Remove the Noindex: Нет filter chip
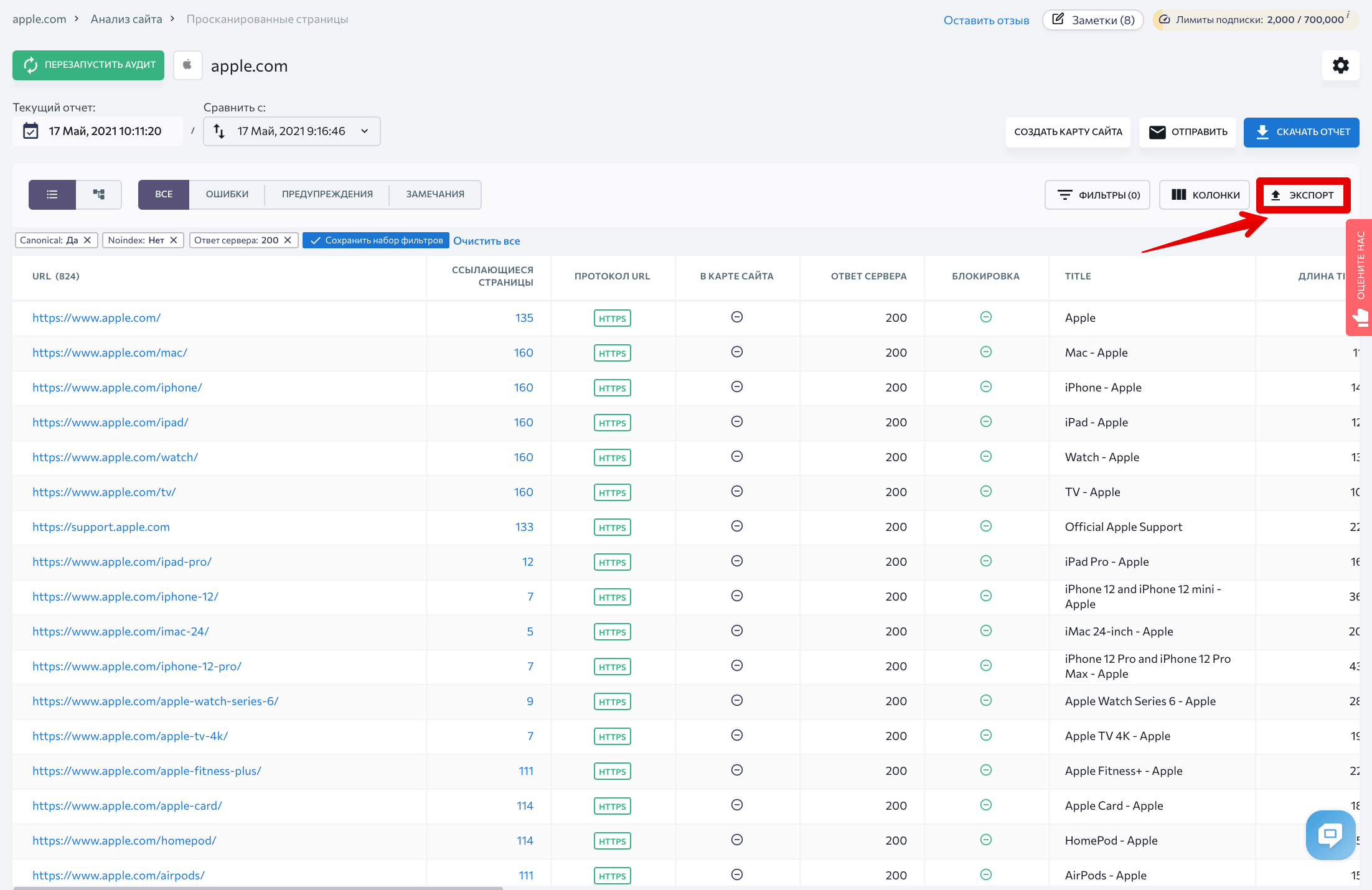This screenshot has height=890, width=1372. click(173, 240)
